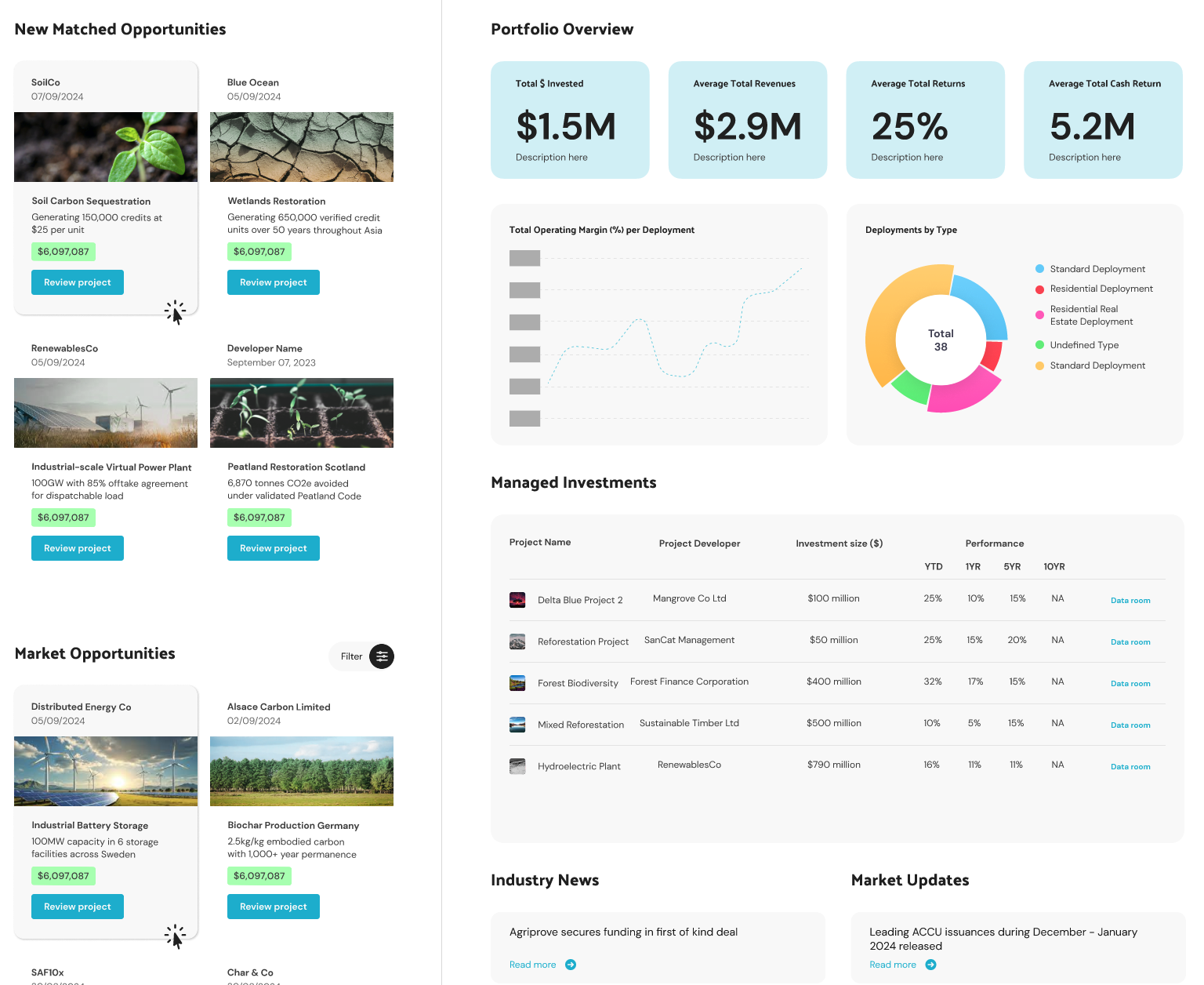Open Data room for Mixed Reforestation

(1130, 725)
